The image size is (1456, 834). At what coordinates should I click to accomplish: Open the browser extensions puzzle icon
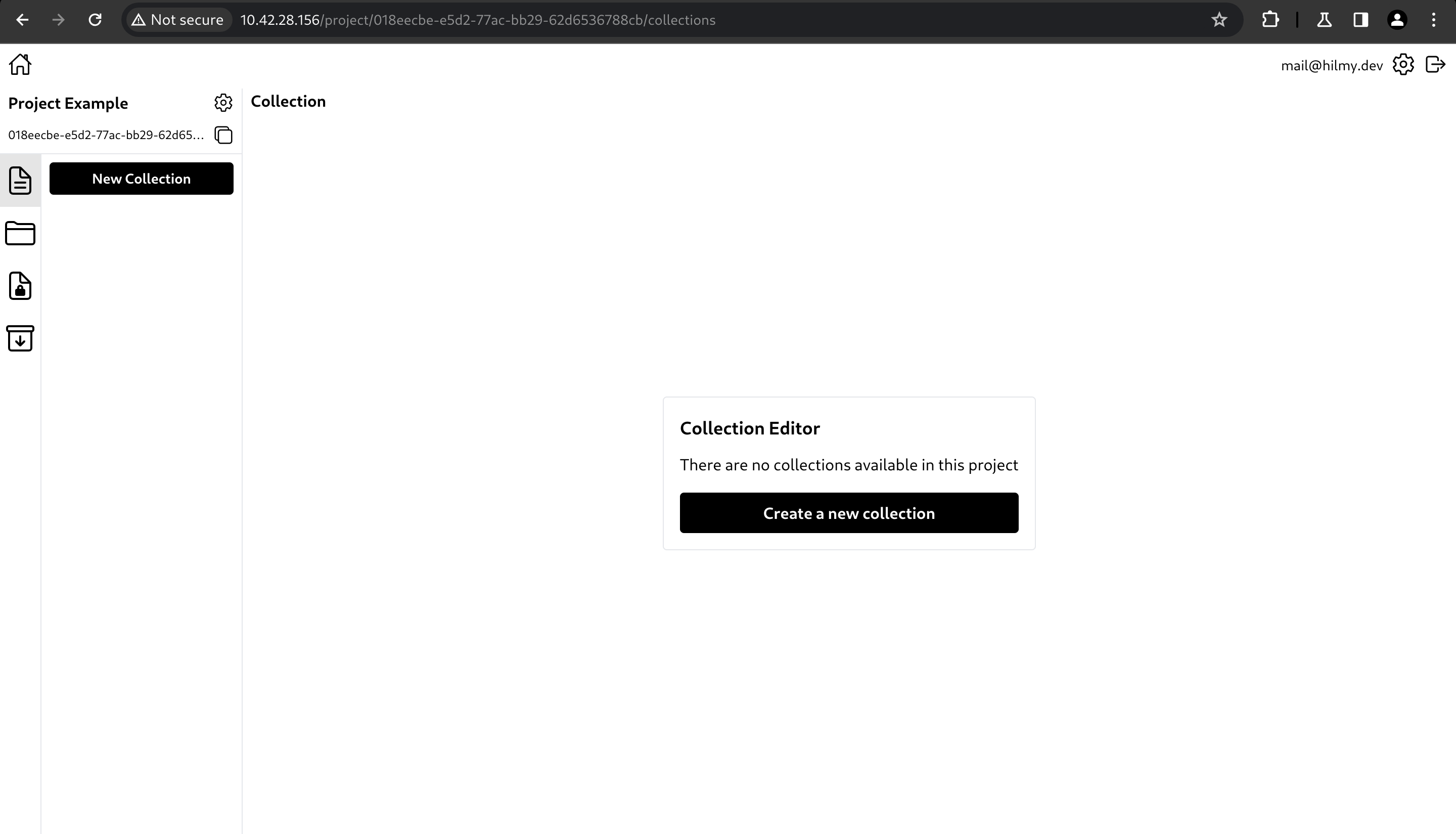coord(1270,20)
